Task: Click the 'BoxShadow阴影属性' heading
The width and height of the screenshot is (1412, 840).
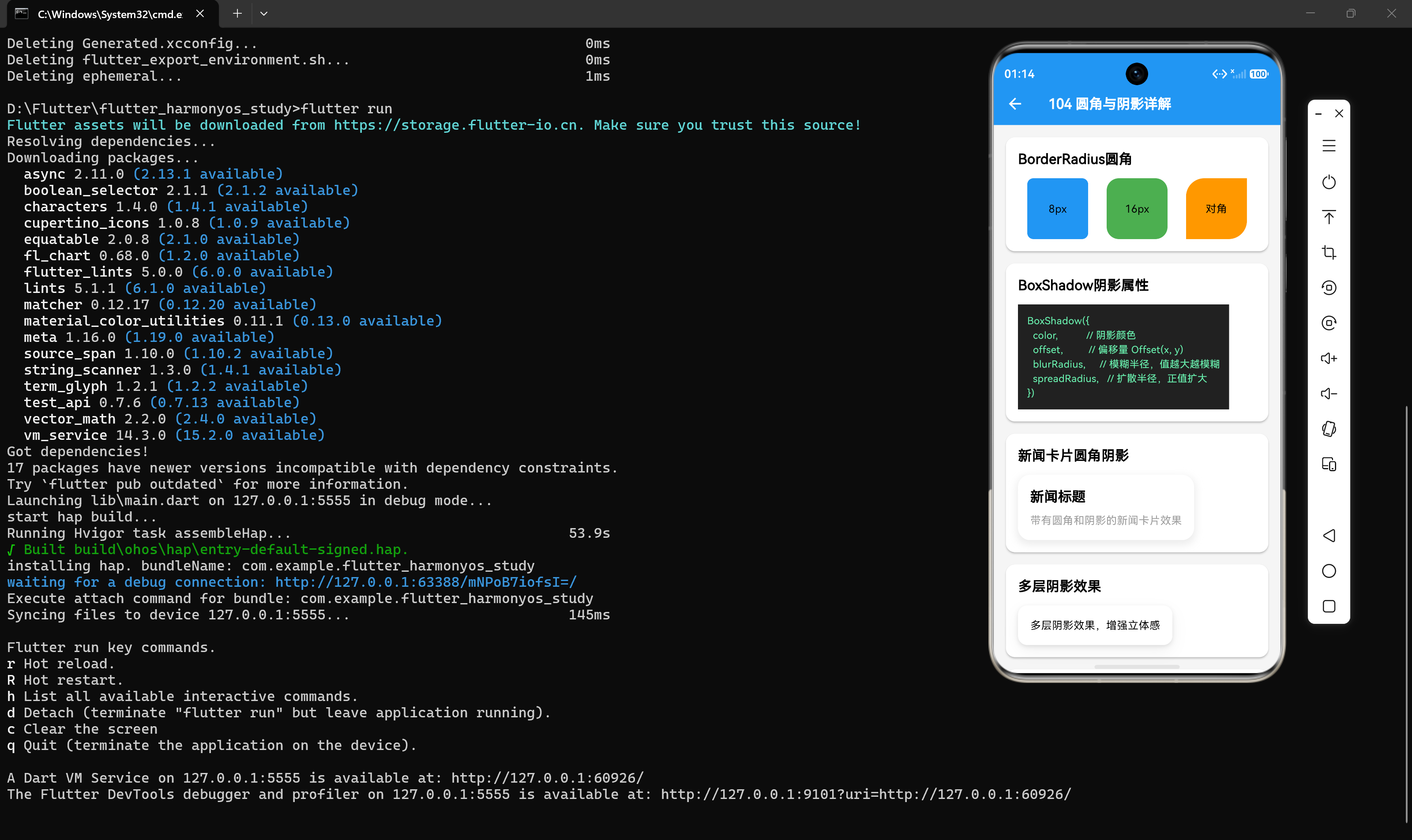Action: pos(1083,285)
